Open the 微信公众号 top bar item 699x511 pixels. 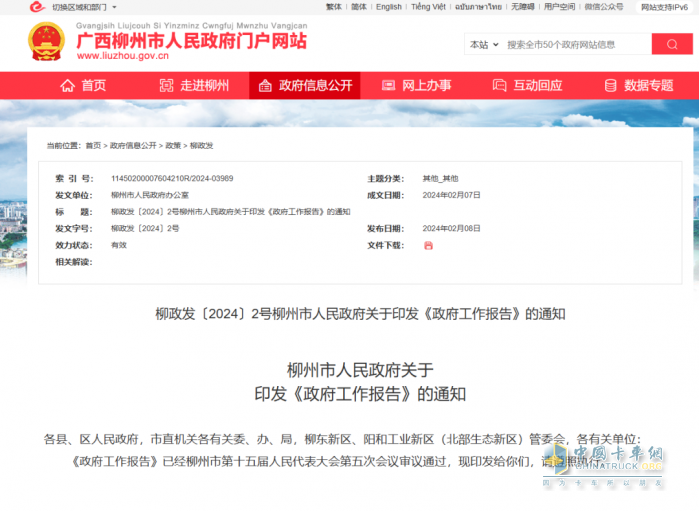point(603,7)
